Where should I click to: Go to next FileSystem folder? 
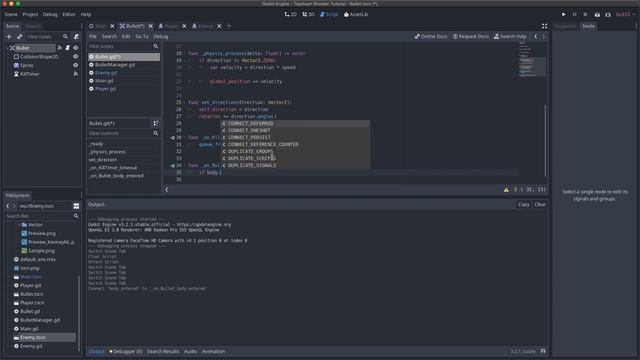tap(14, 206)
